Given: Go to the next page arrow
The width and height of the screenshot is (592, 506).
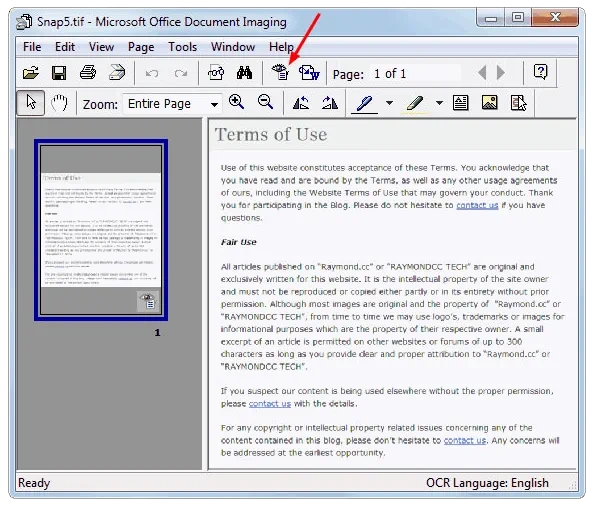Looking at the screenshot, I should tap(501, 73).
